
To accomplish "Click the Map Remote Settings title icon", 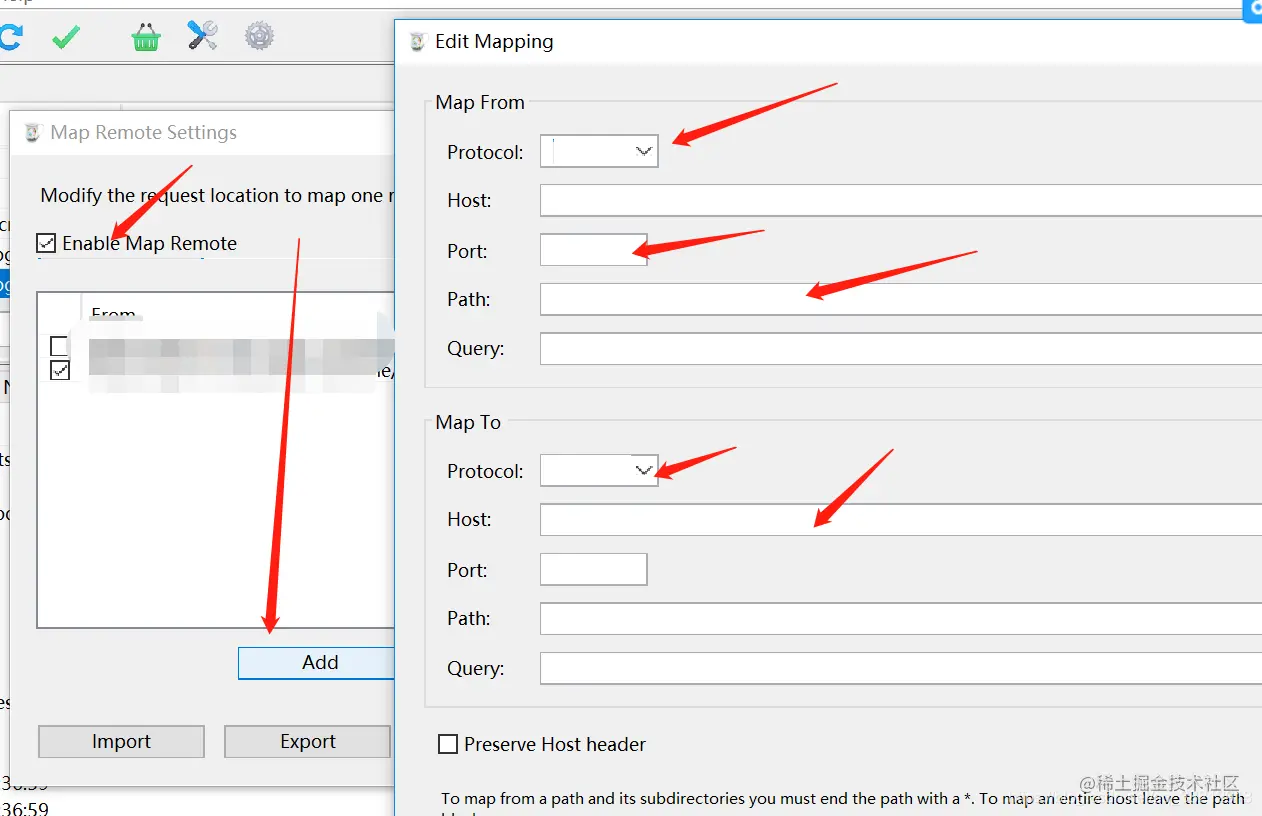I will pos(33,133).
